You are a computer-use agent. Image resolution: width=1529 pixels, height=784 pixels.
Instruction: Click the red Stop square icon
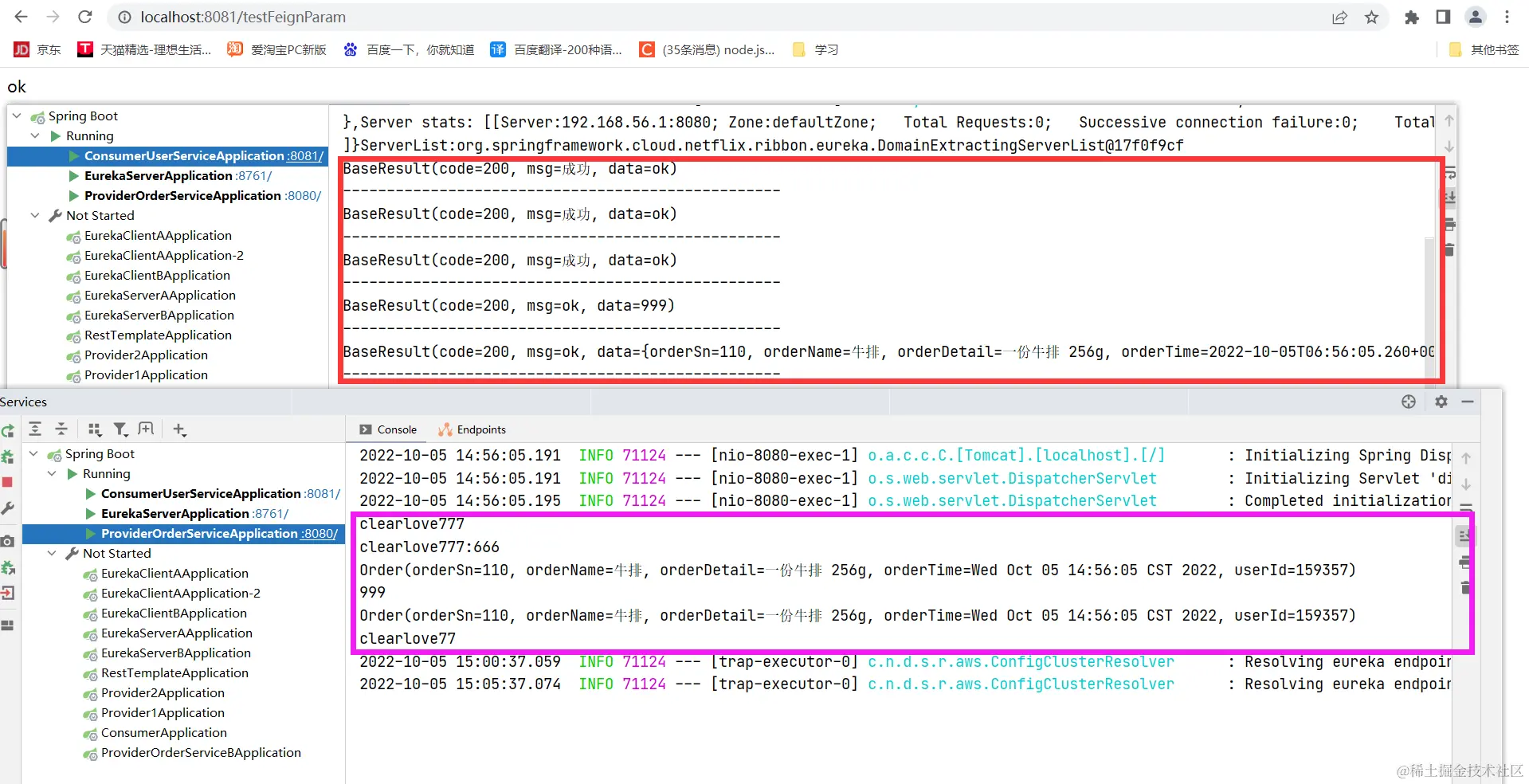[x=7, y=482]
